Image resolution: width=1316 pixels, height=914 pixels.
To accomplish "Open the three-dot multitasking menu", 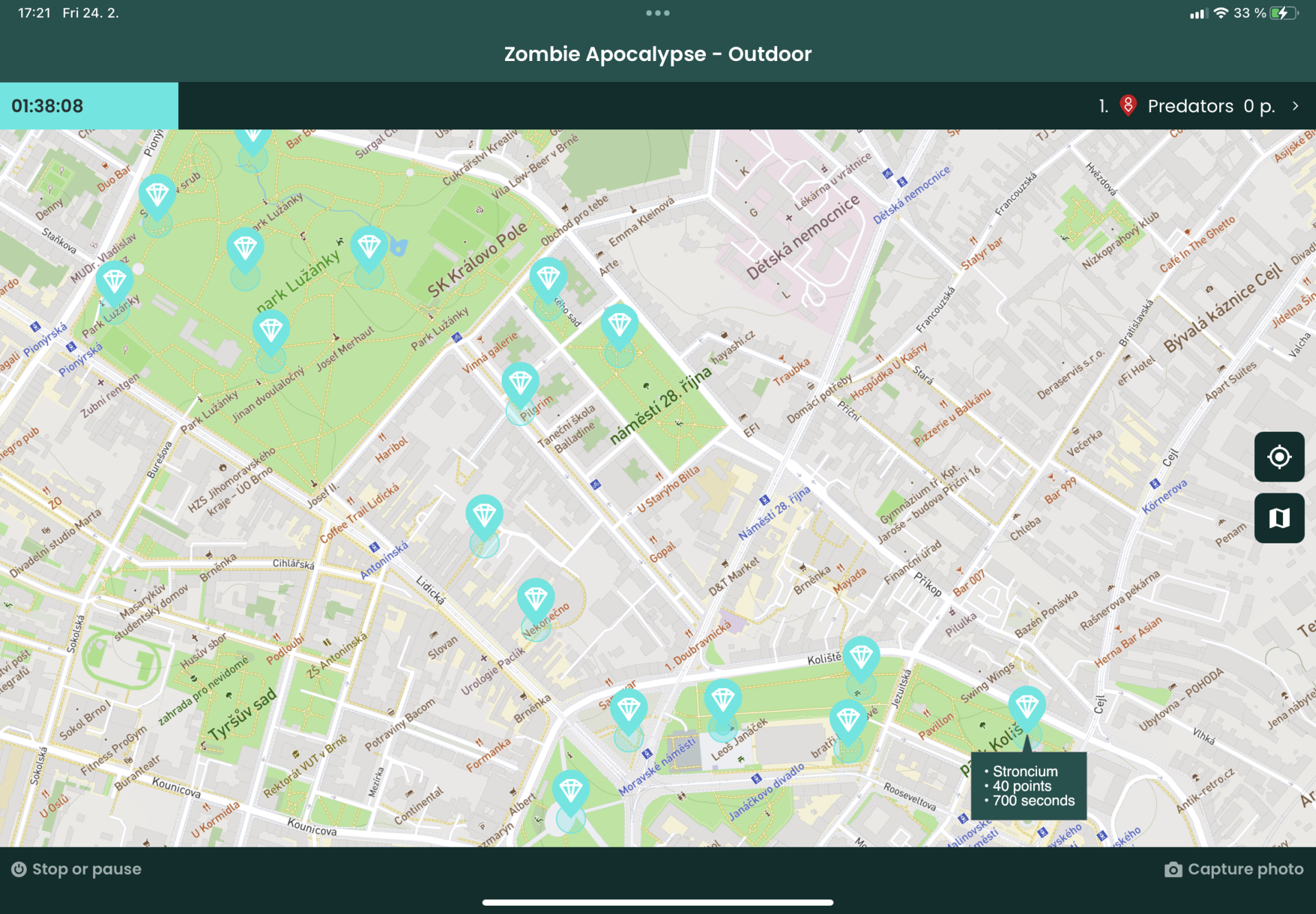I will [657, 13].
